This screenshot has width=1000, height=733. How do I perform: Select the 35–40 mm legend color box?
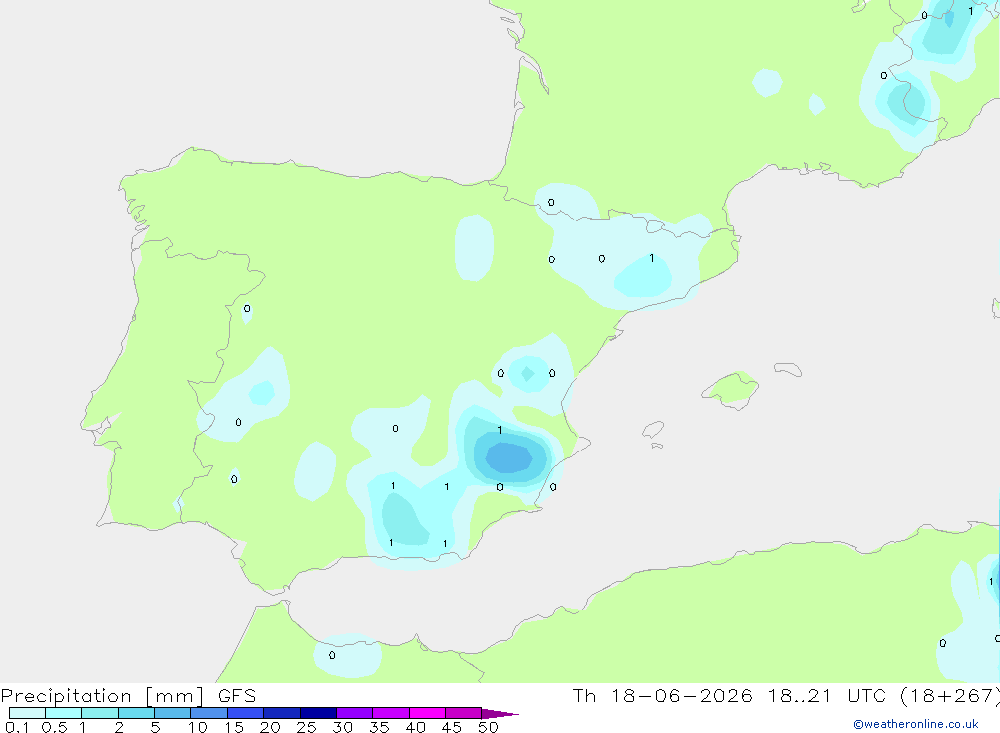coord(390,713)
